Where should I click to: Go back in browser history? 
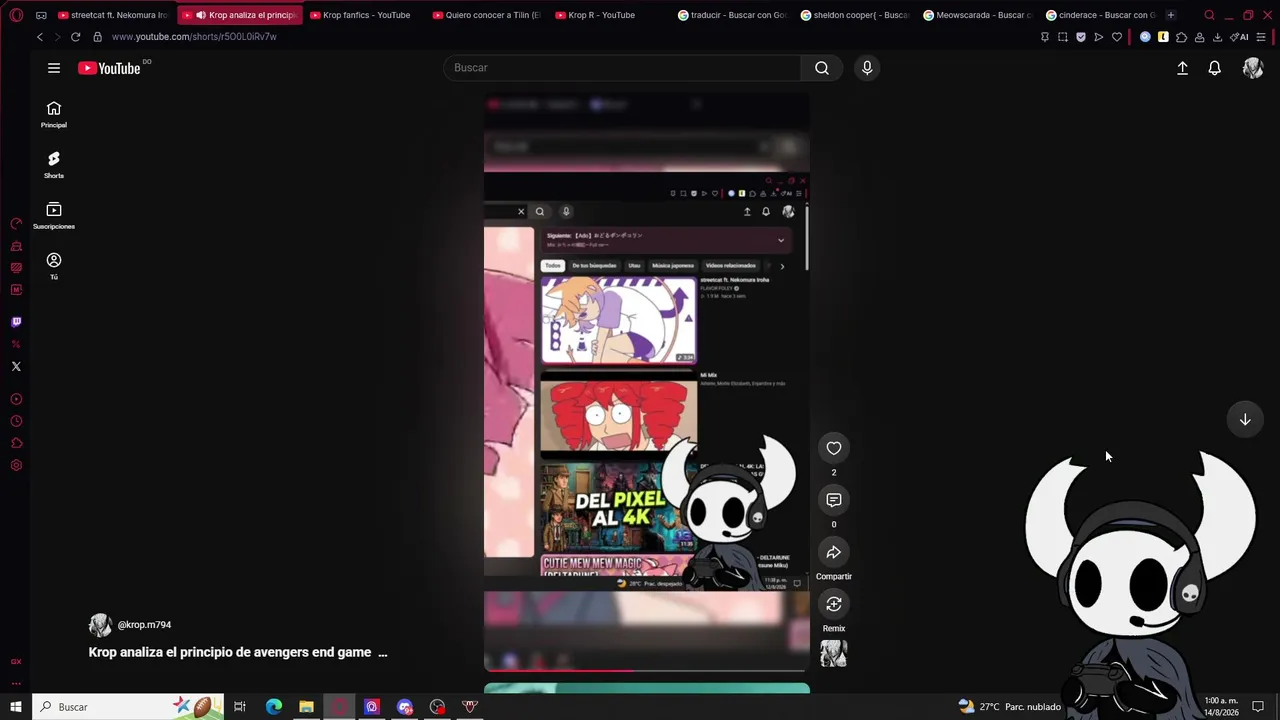point(40,37)
